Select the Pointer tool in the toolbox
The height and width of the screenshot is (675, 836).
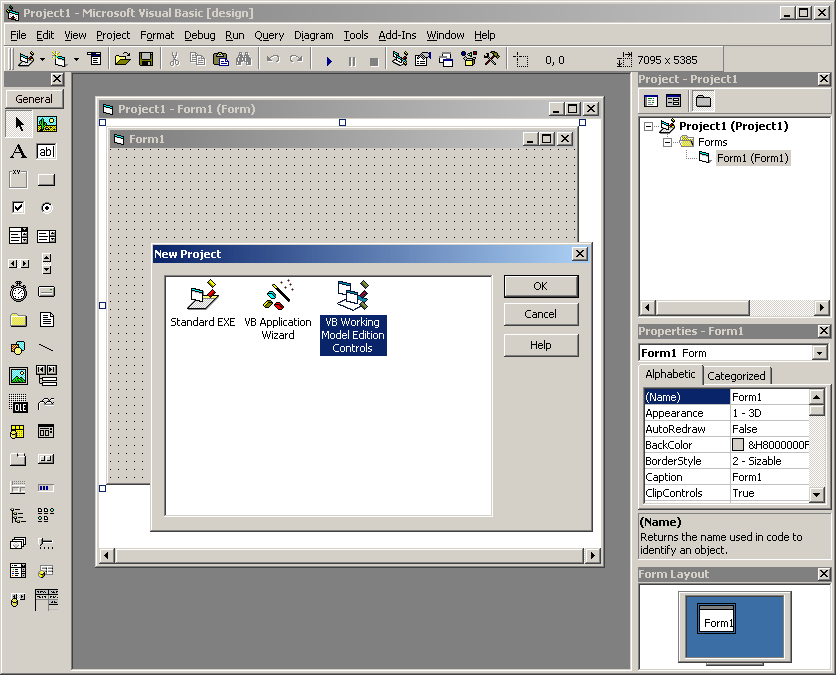[x=19, y=124]
